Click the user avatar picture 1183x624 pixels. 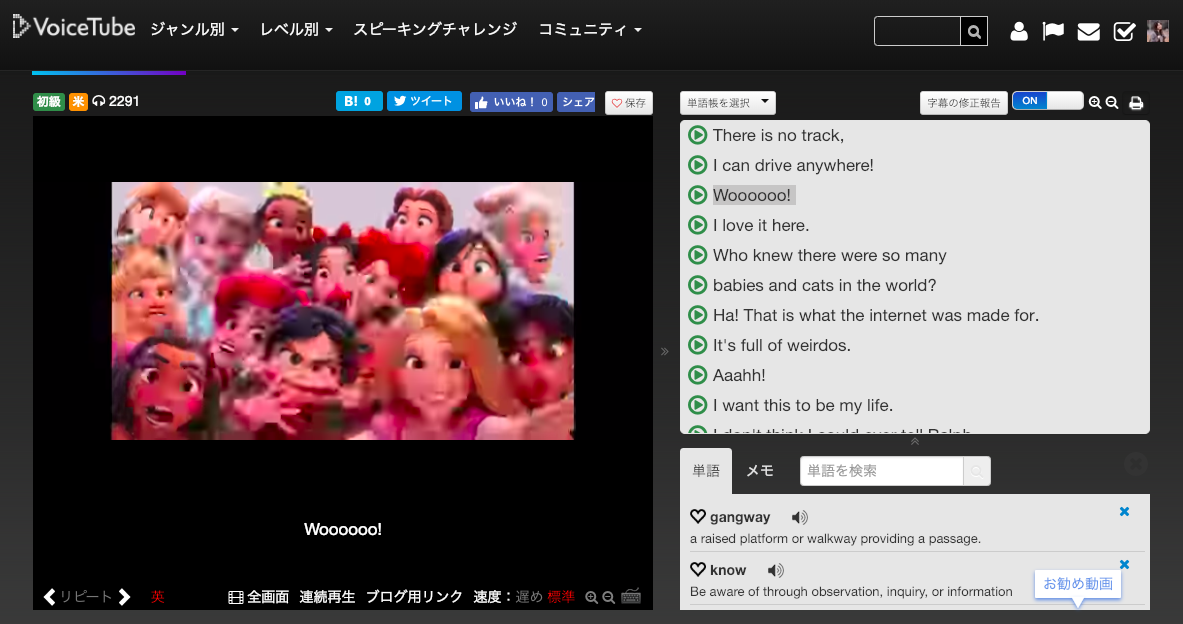1157,31
